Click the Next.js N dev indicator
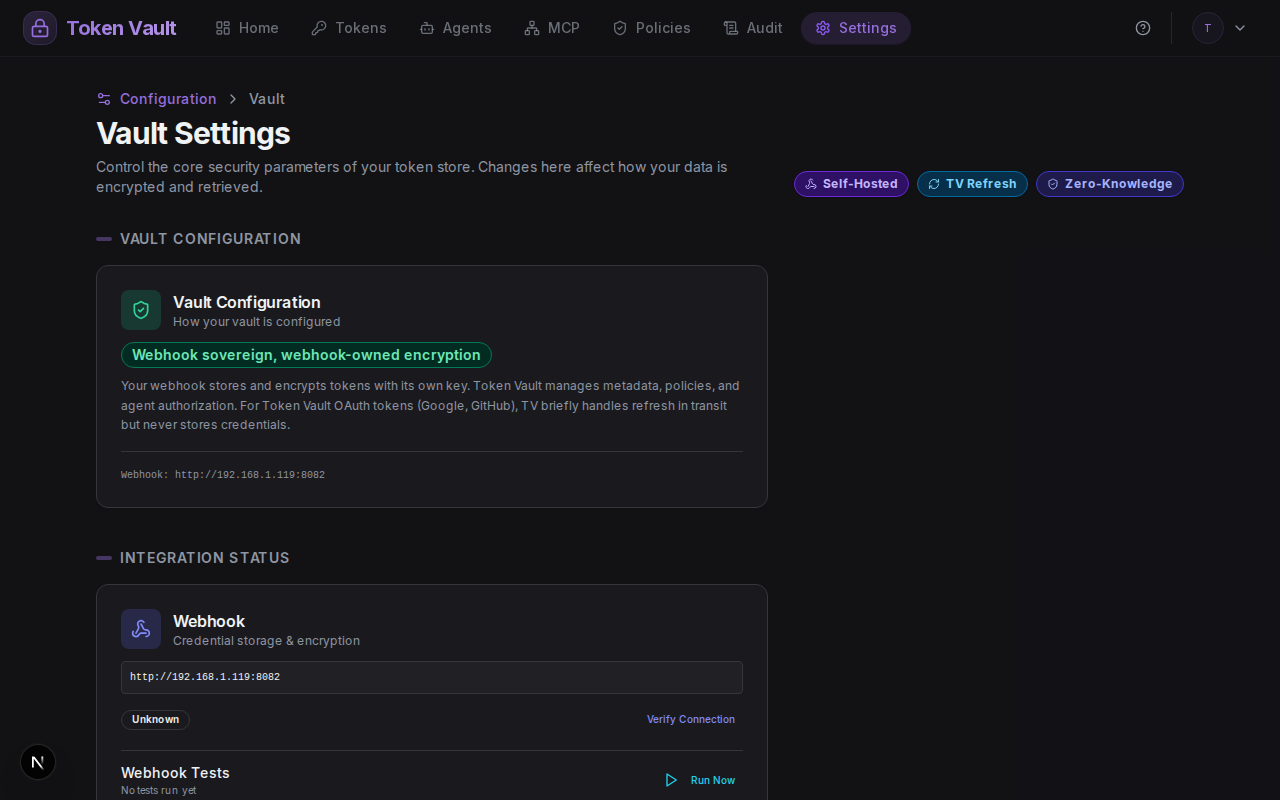Viewport: 1280px width, 800px height. coord(38,762)
